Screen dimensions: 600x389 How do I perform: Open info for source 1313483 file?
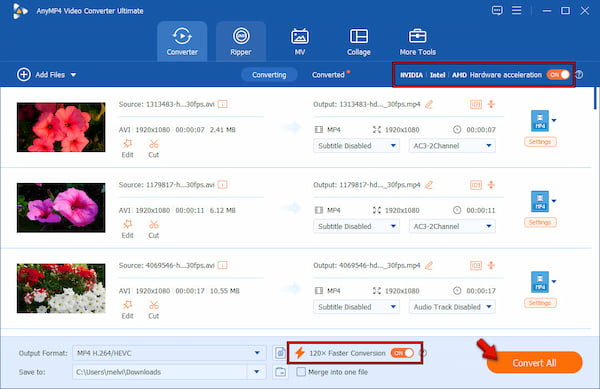(223, 104)
